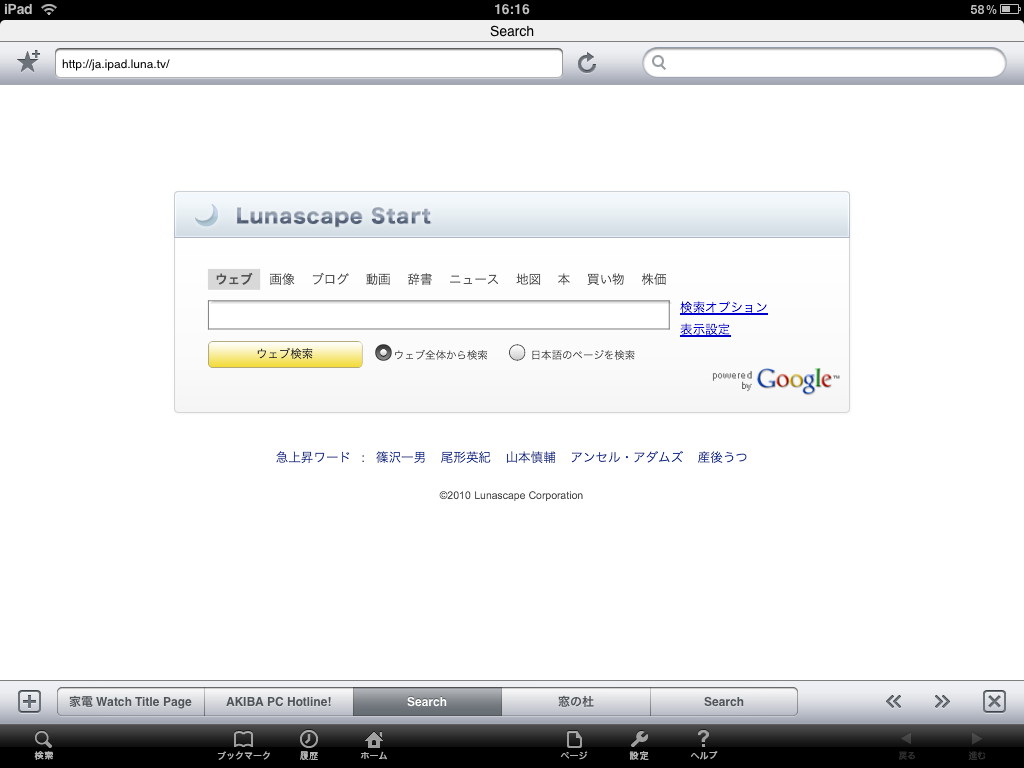Open the Bookmarks panel

244,744
